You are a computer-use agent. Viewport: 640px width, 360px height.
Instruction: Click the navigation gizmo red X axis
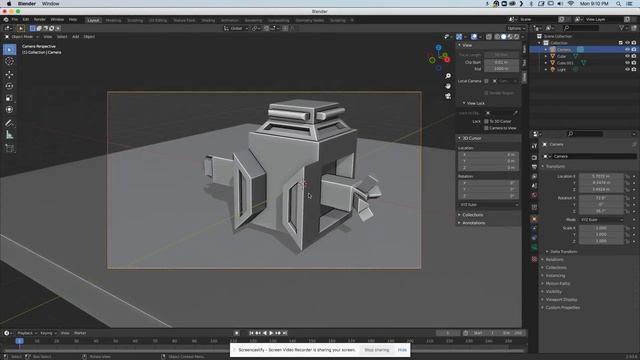click(x=447, y=60)
